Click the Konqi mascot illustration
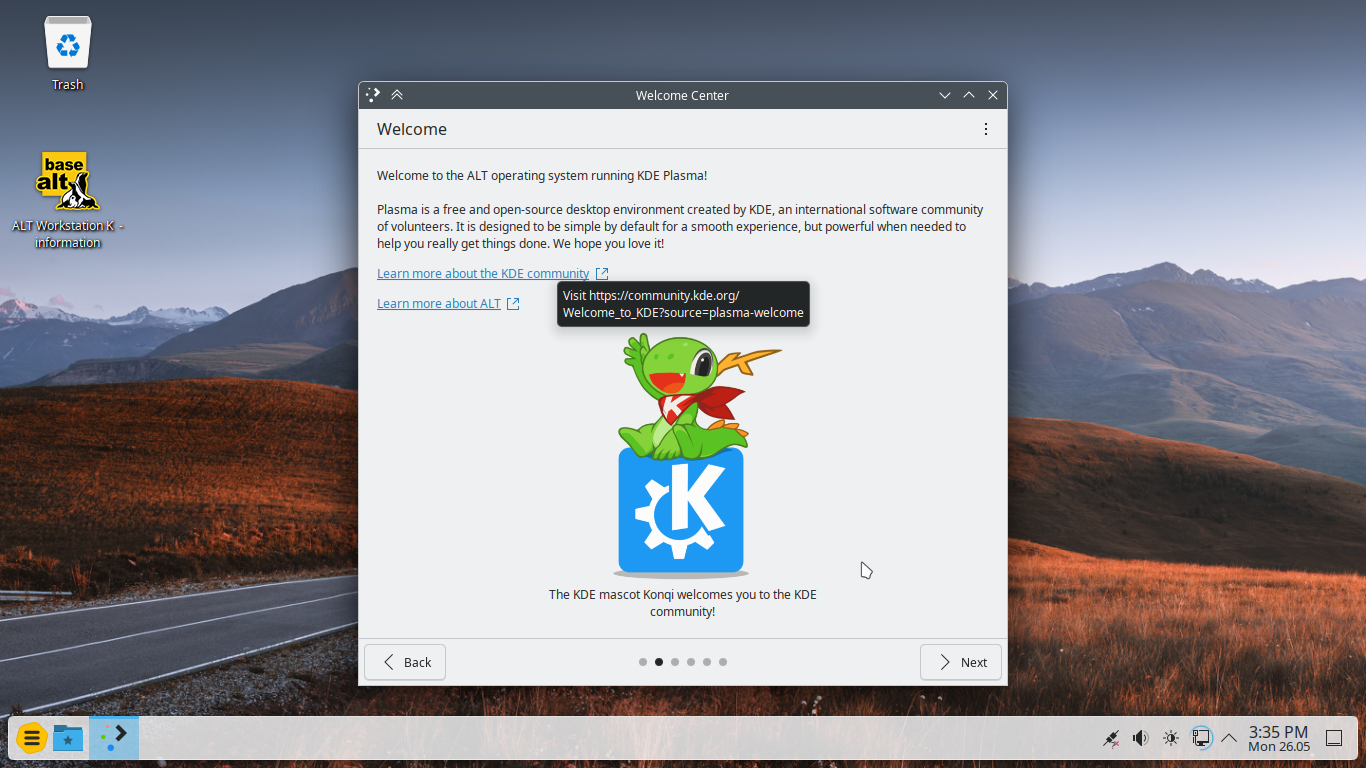Viewport: 1366px width, 768px height. click(x=681, y=455)
